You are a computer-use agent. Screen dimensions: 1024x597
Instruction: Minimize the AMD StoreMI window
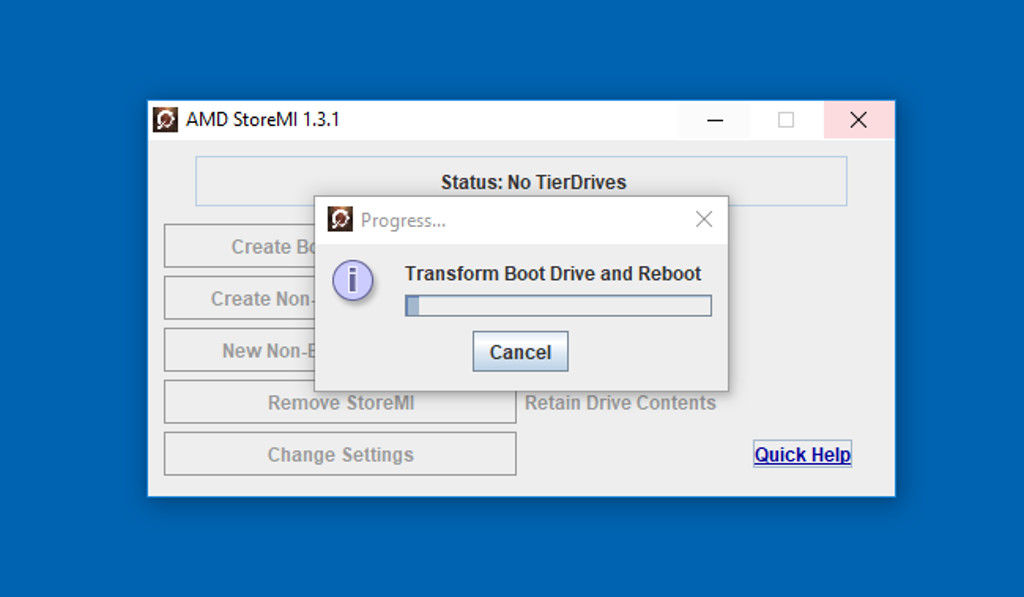point(715,120)
